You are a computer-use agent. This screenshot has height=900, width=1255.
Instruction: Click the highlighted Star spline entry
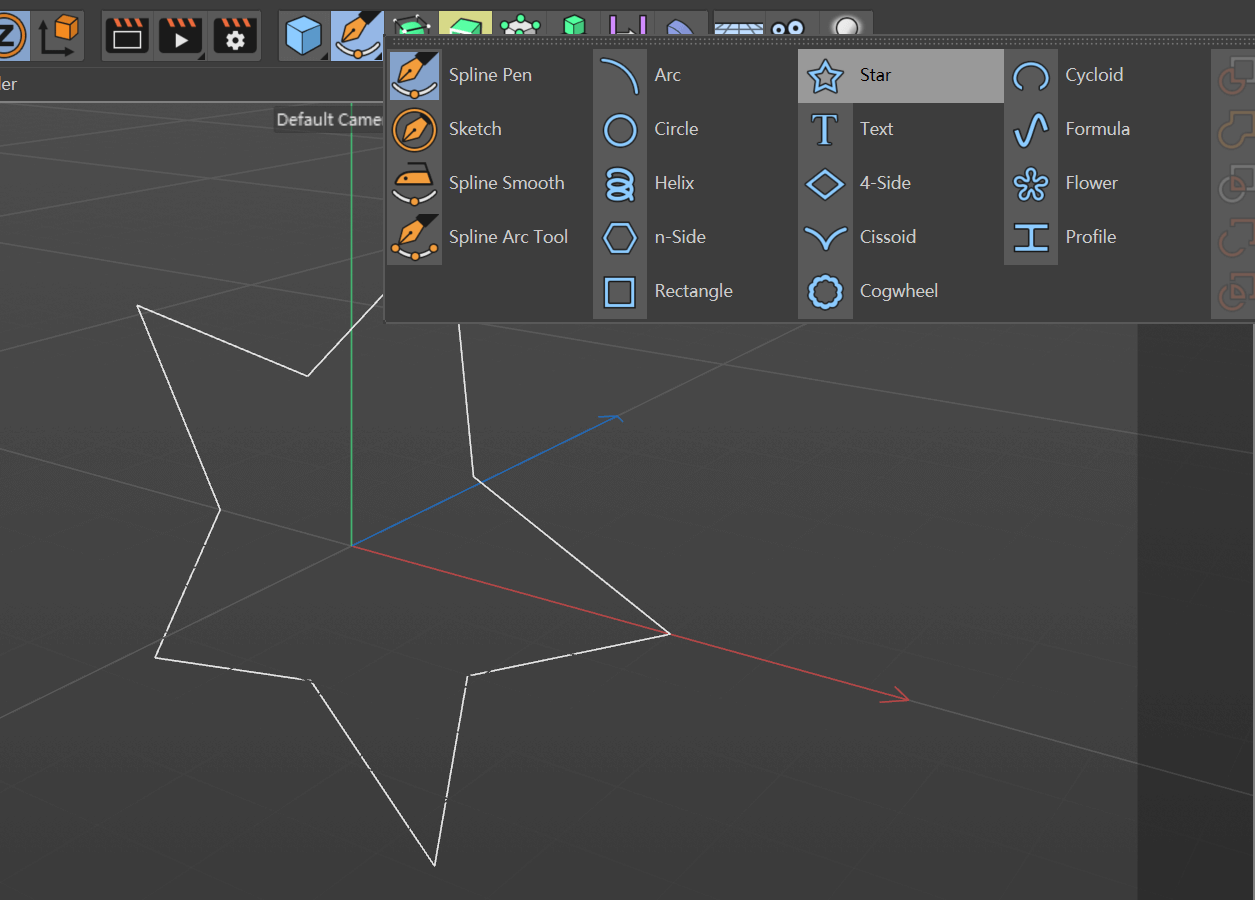coord(900,75)
